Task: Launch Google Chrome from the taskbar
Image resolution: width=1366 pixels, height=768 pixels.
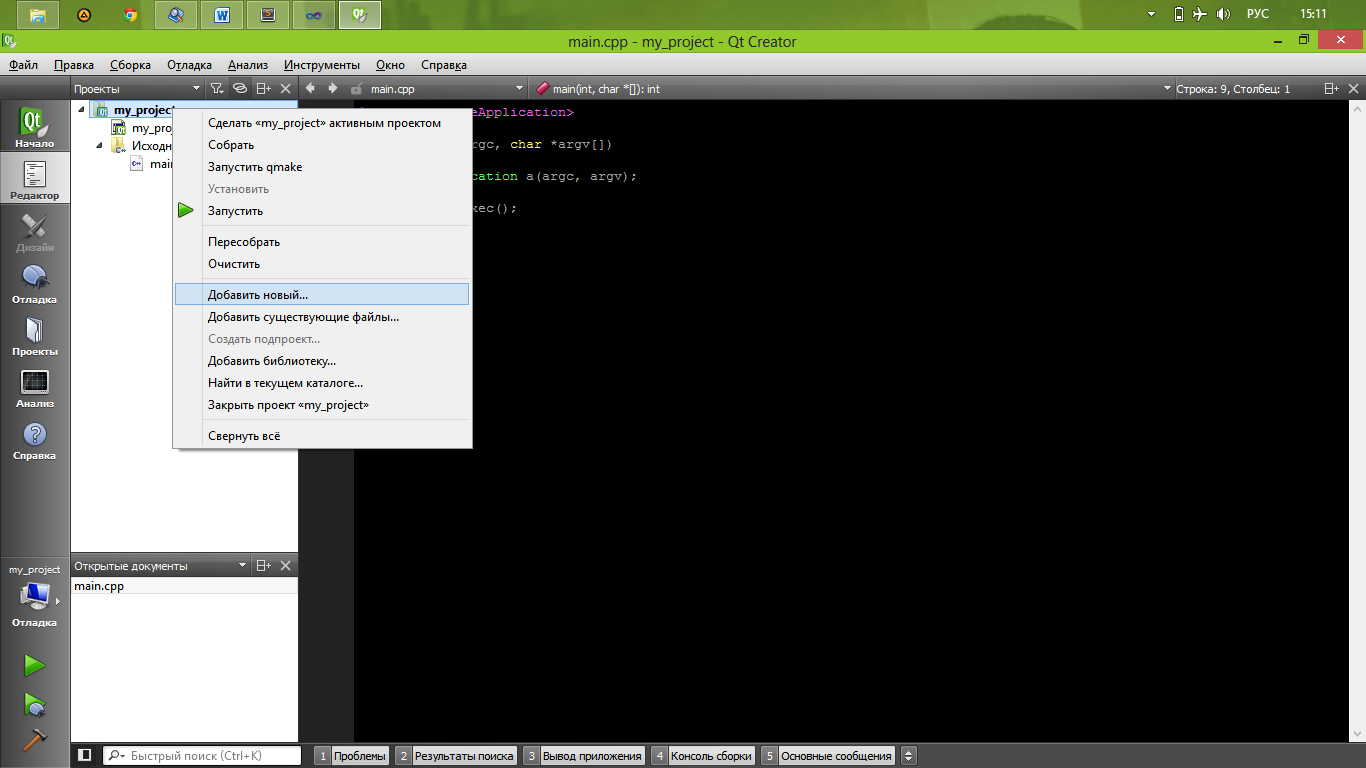Action: tap(130, 15)
